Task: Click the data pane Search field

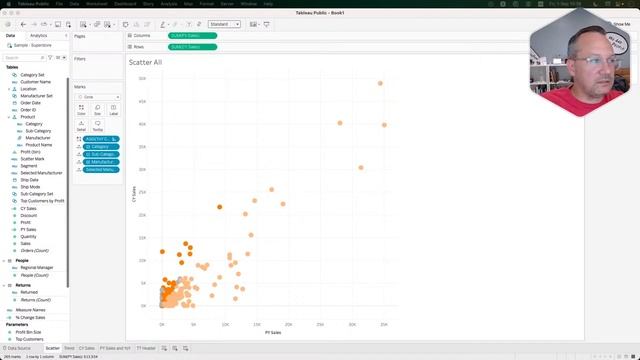Action: 24,58
